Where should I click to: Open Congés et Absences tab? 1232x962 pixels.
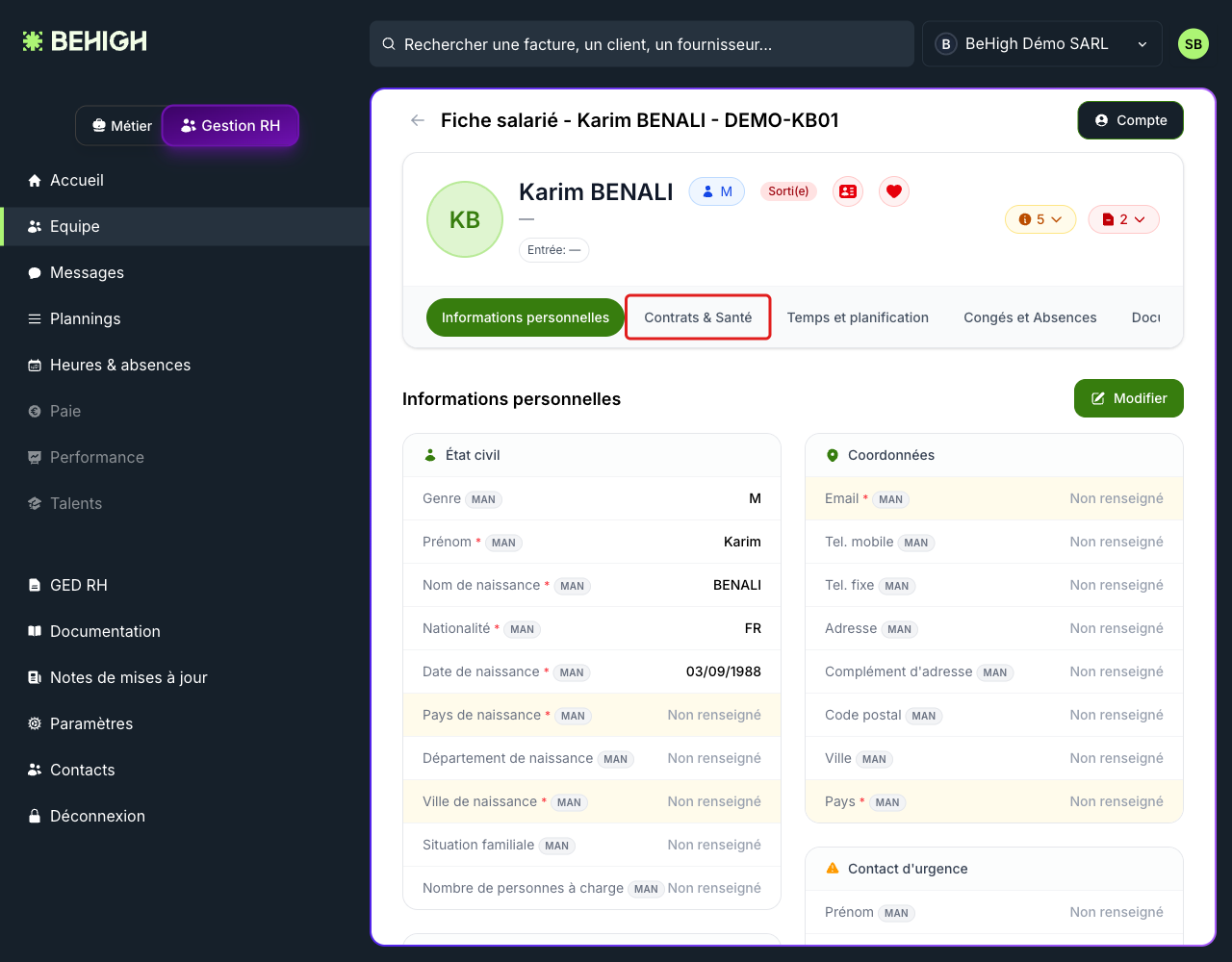point(1030,317)
